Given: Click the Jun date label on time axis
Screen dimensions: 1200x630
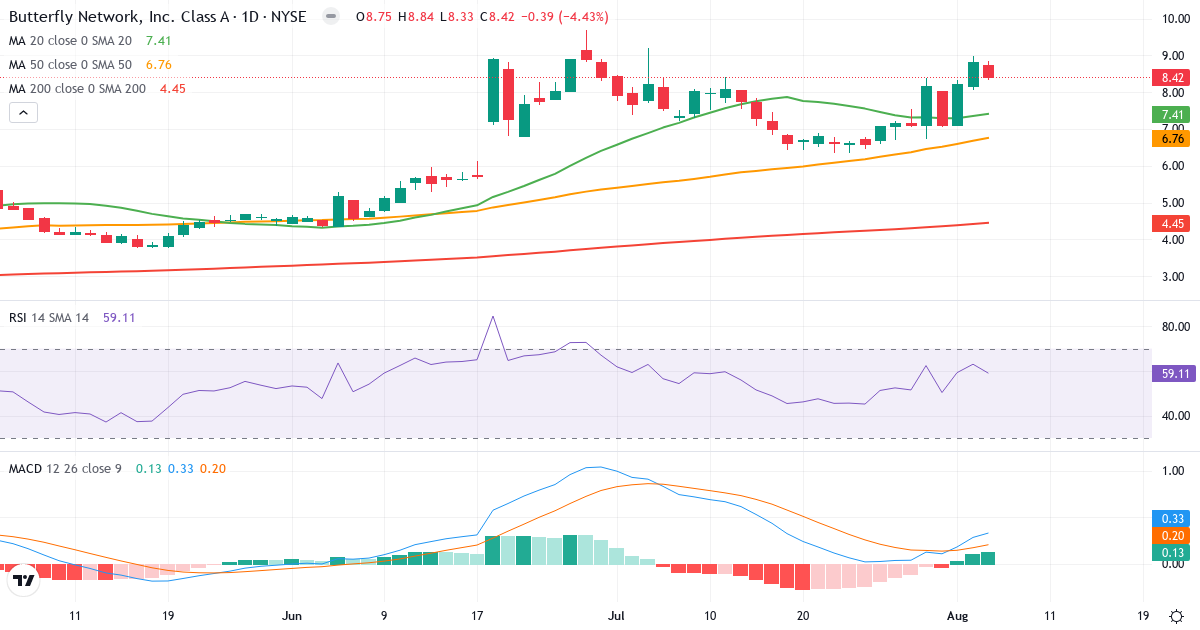Looking at the screenshot, I should 292,616.
